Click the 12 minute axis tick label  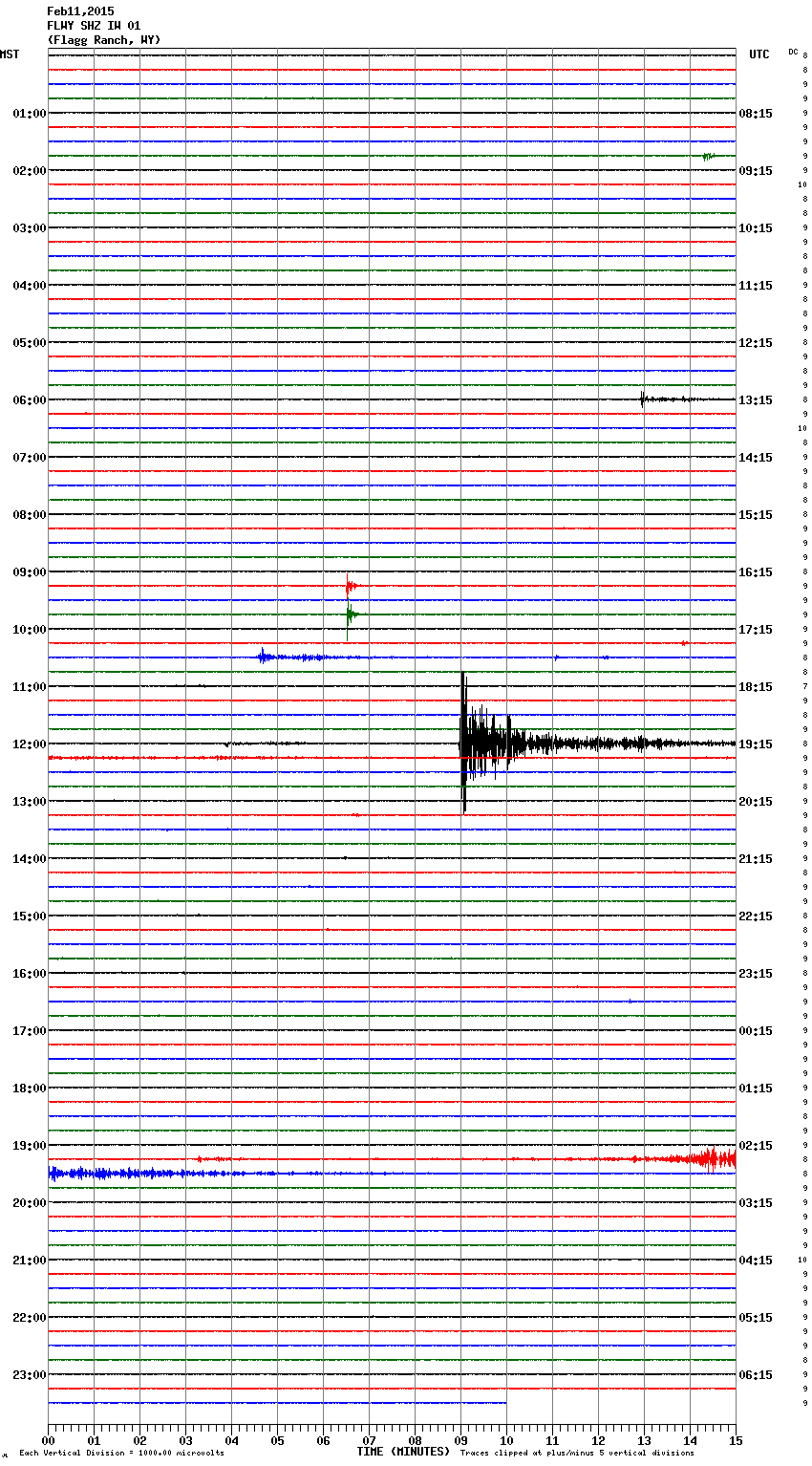point(598,1440)
